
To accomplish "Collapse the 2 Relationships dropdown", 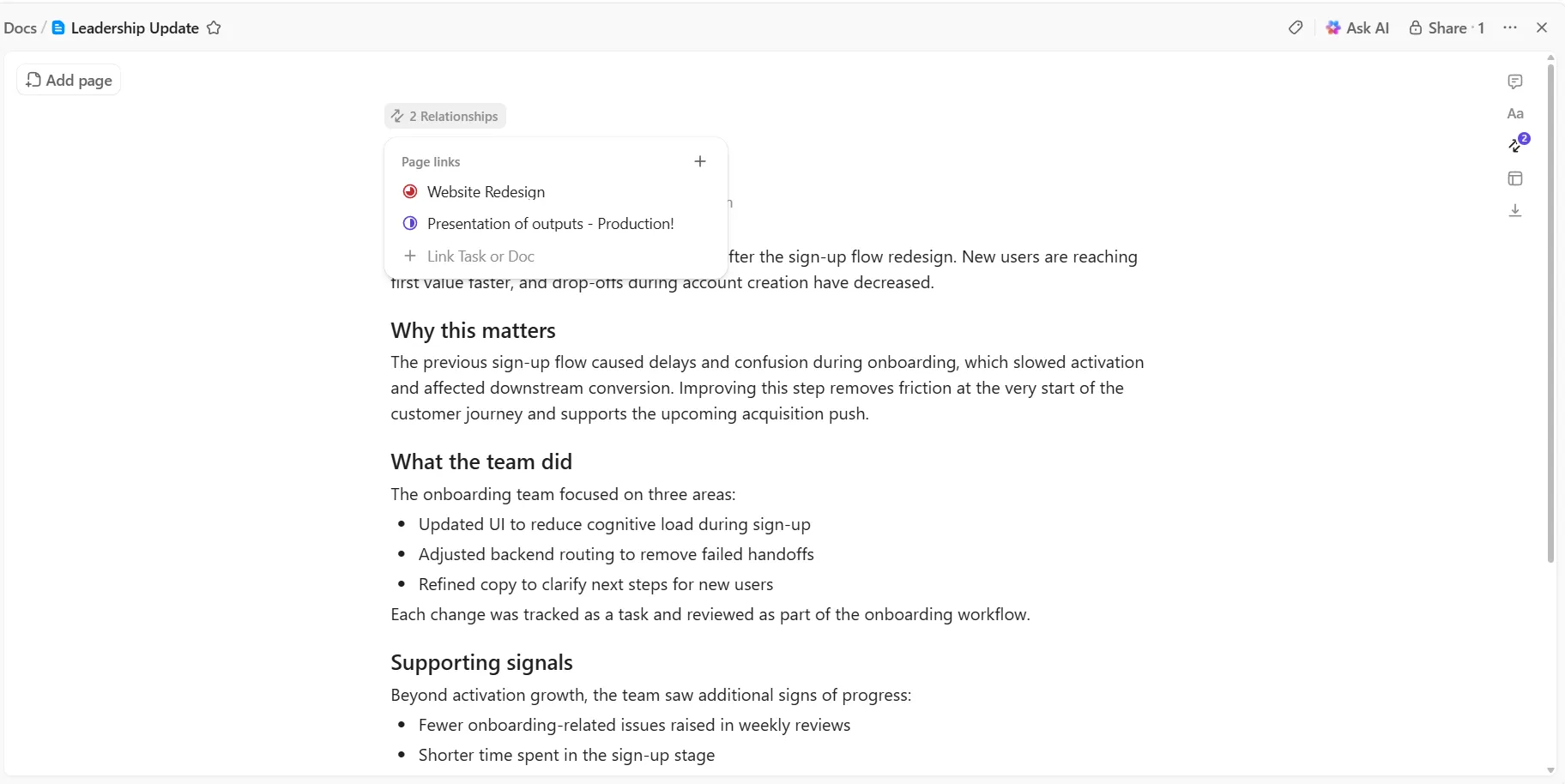I will (x=445, y=116).
